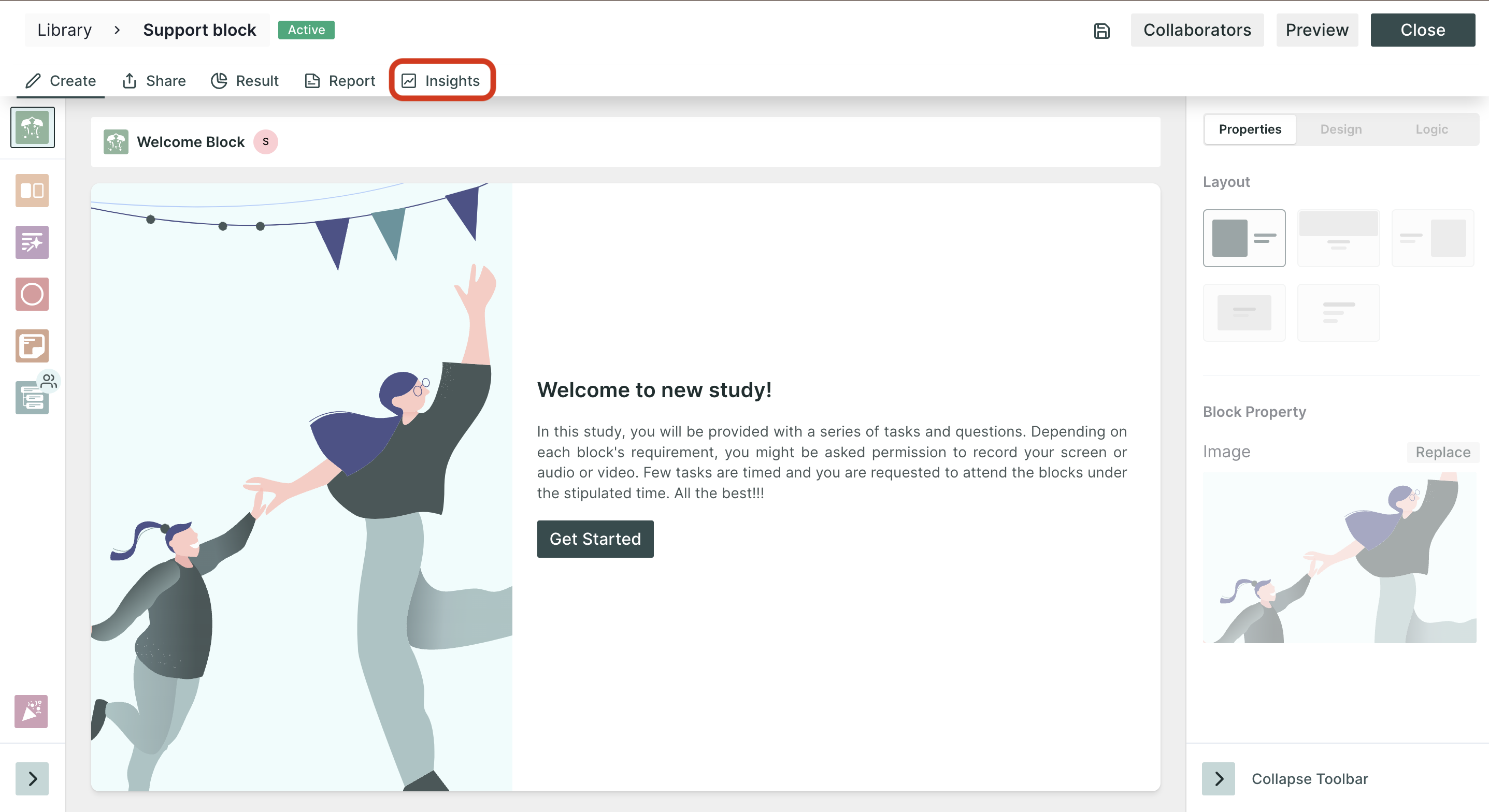The image size is (1489, 812).
Task: Click Replace for the block image
Action: pyautogui.click(x=1443, y=452)
